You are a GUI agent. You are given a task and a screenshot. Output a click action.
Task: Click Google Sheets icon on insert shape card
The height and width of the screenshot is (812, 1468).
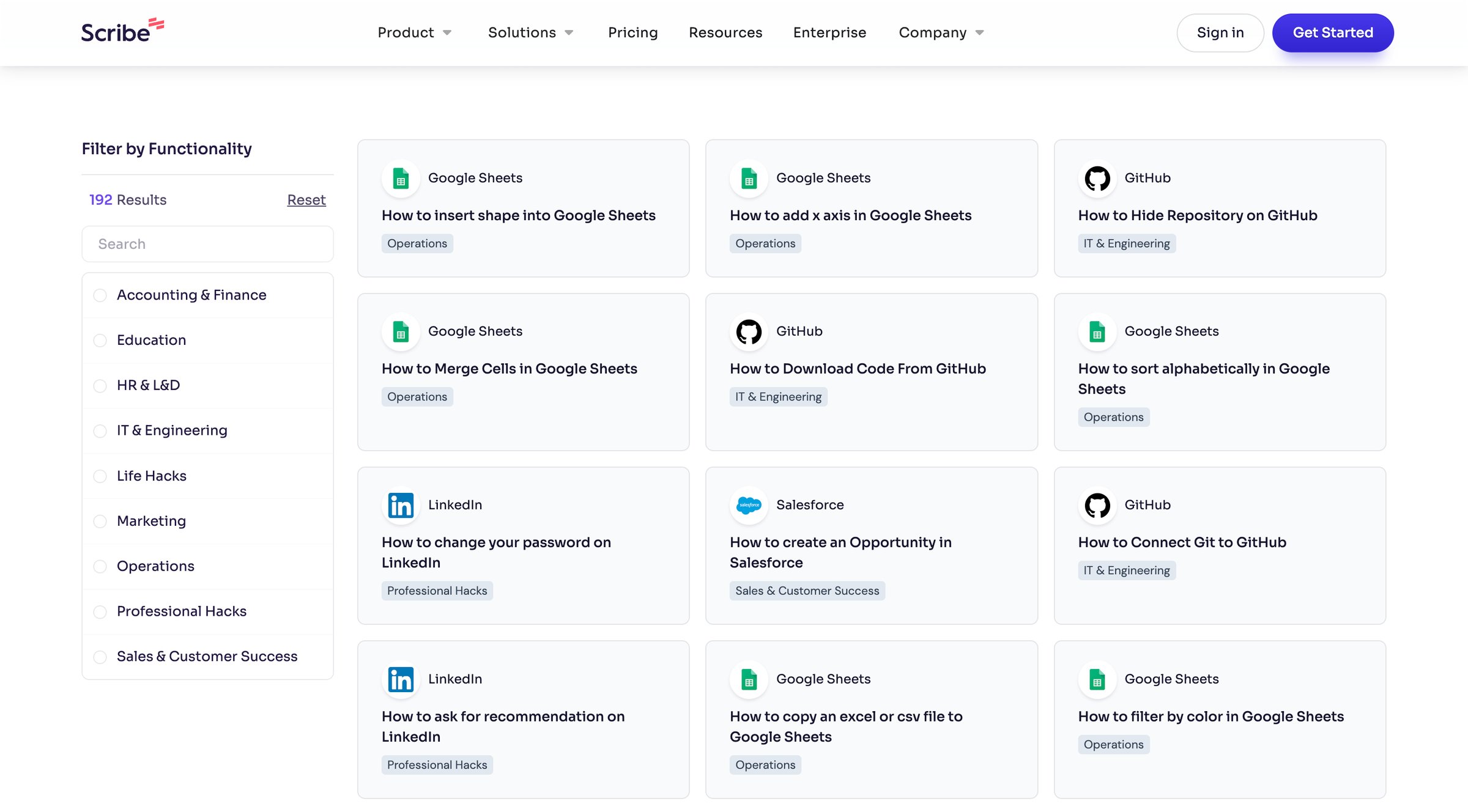401,179
